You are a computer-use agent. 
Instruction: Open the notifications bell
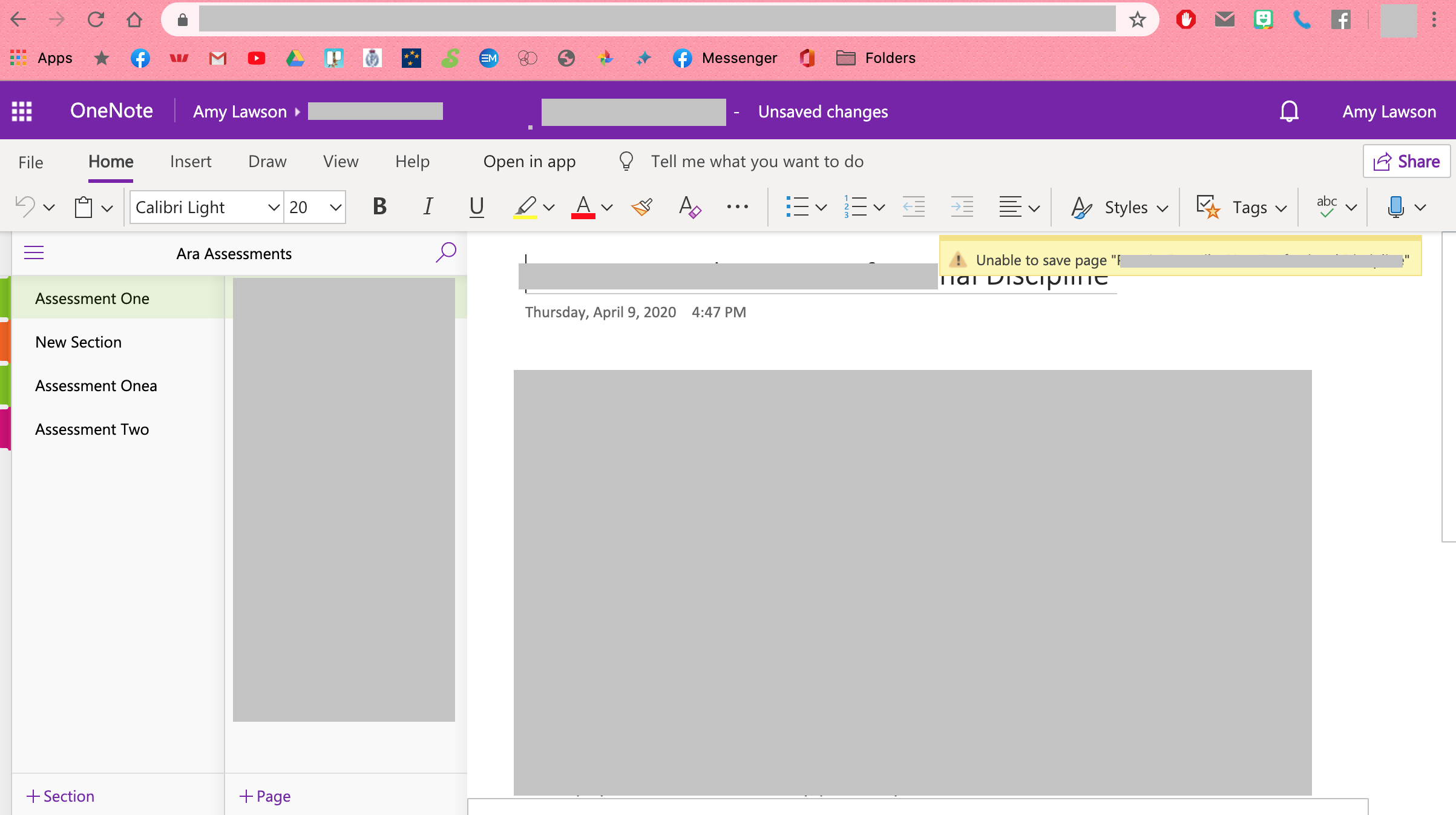point(1289,111)
